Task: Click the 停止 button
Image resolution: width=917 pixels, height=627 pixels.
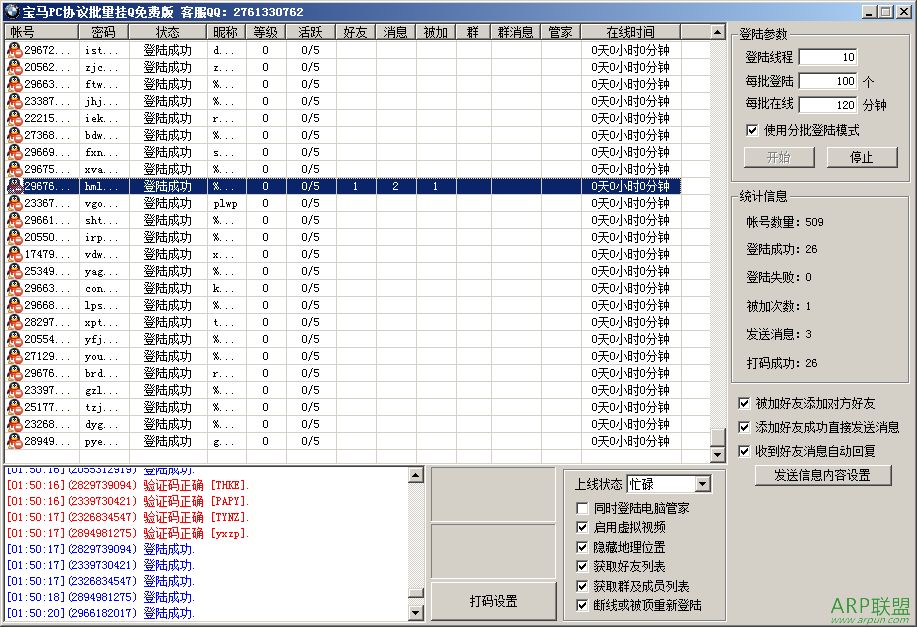Action: point(861,157)
